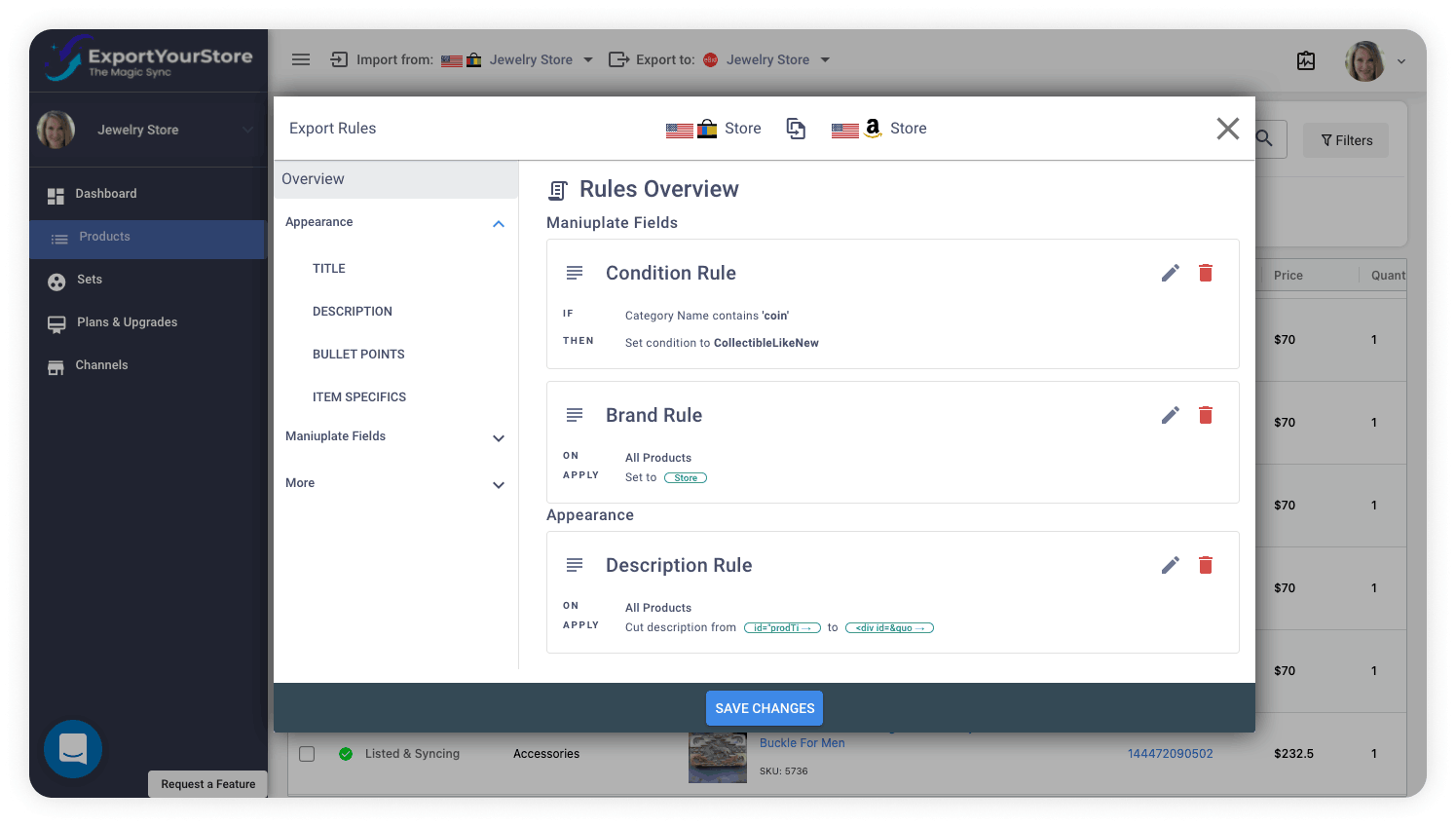
Task: Click the Dashboard grid icon
Action: tap(56, 196)
